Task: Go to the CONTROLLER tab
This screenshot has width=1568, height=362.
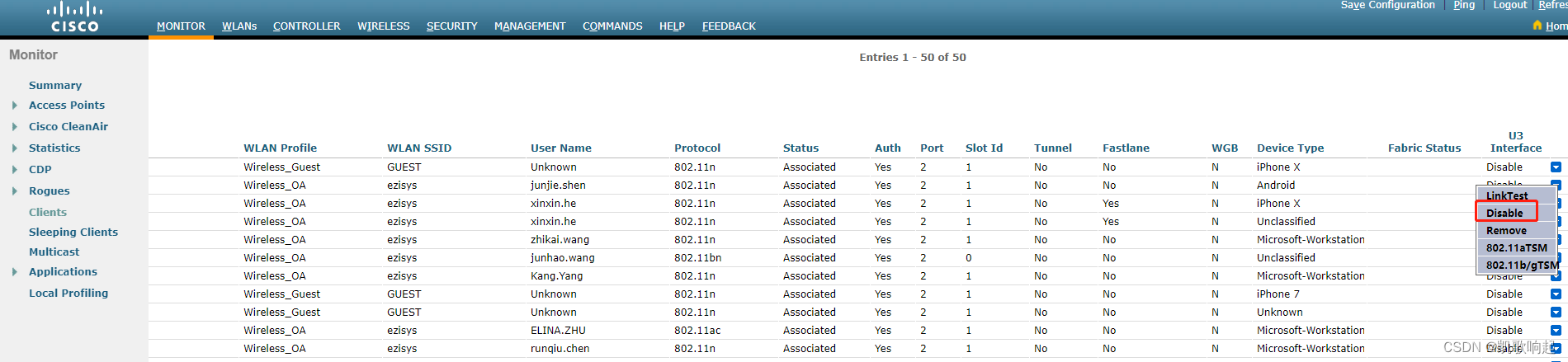Action: [x=307, y=26]
